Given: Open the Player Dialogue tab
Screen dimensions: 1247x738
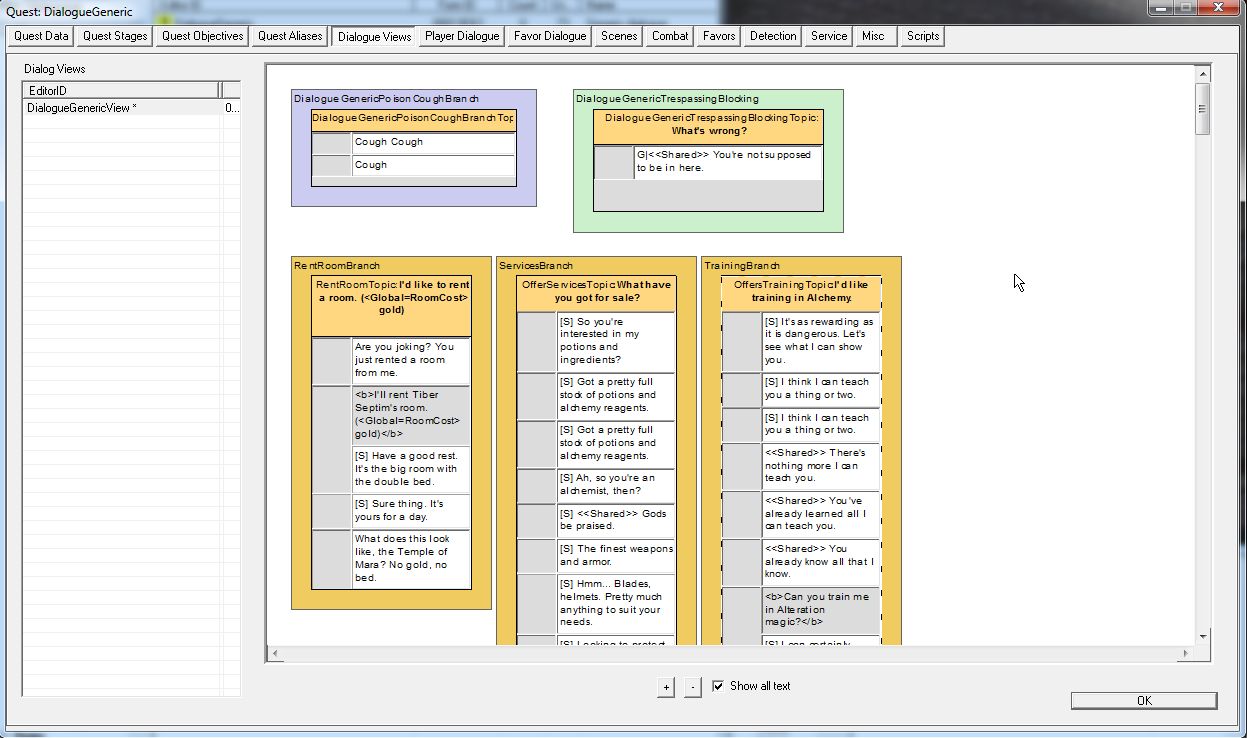Looking at the screenshot, I should (x=462, y=36).
